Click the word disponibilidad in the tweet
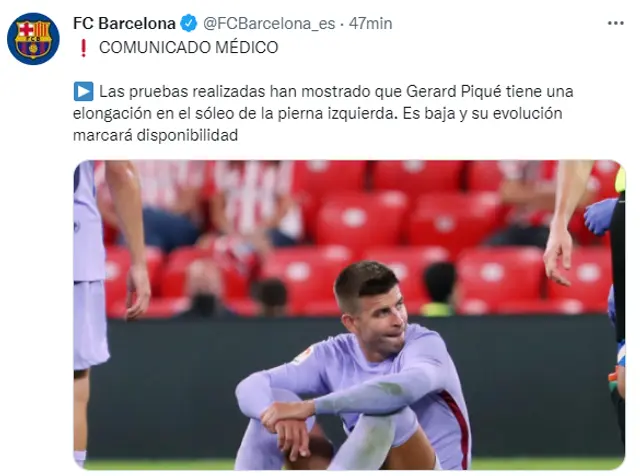Screen dimensions: 640x476 pos(187,135)
